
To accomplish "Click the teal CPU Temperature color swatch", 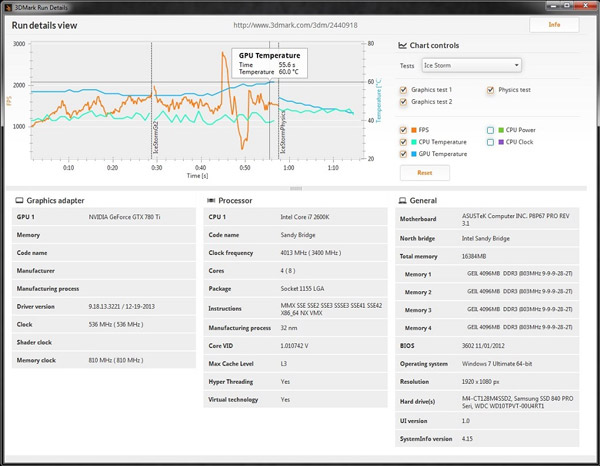I will [x=414, y=142].
